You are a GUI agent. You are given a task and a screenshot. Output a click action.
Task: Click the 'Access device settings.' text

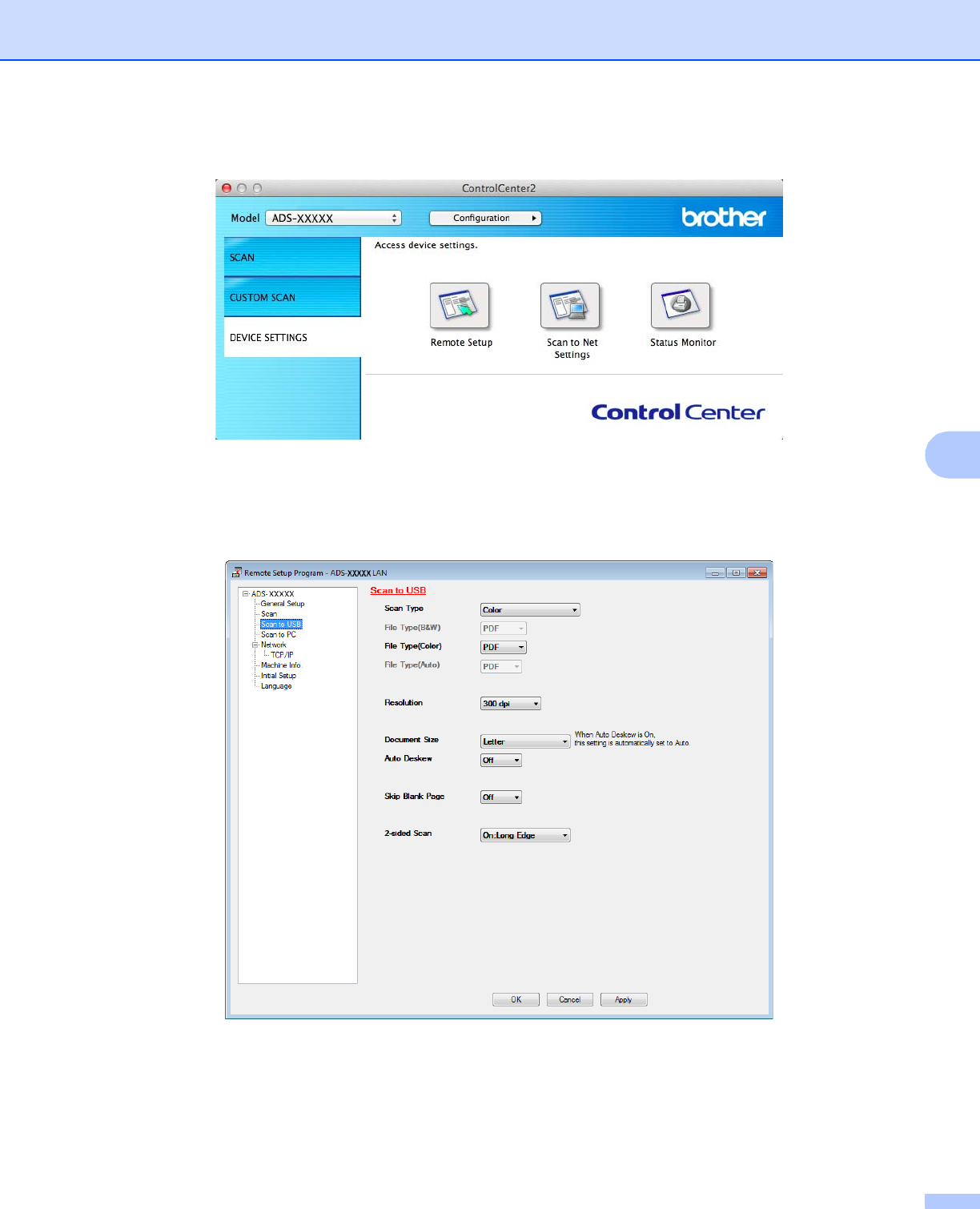(426, 245)
